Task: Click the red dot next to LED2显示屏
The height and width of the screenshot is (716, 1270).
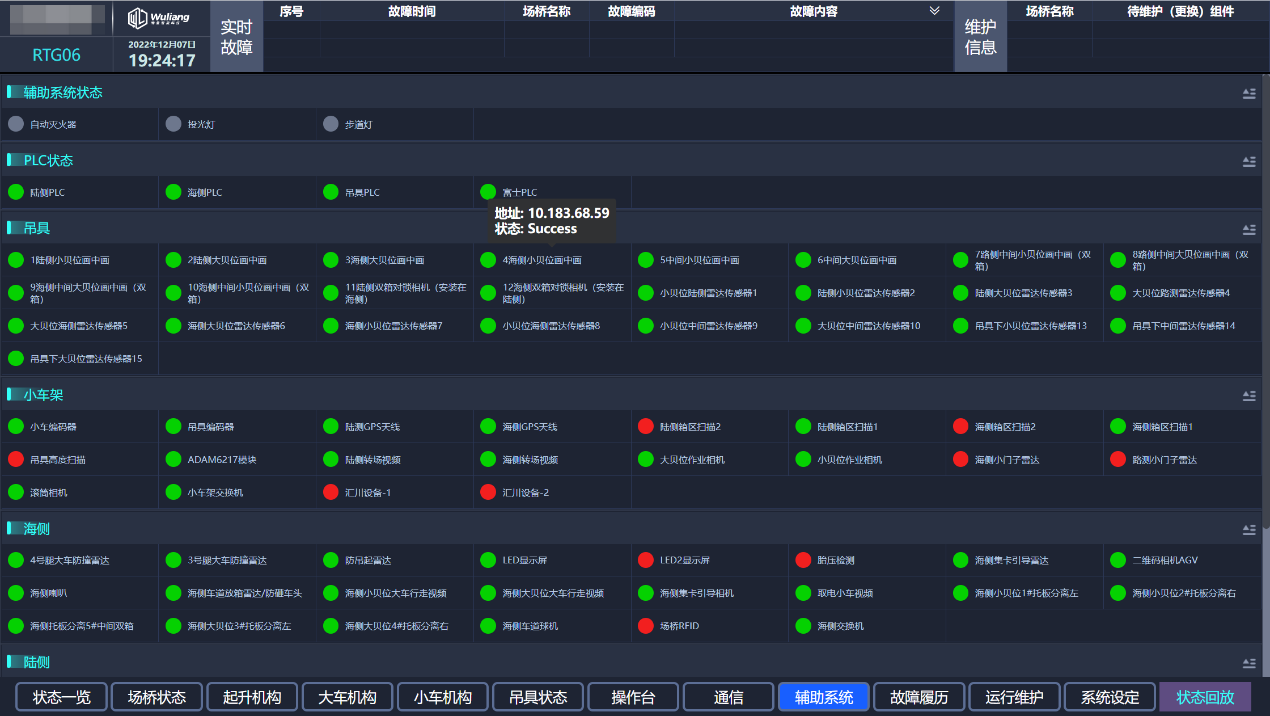Action: 646,560
